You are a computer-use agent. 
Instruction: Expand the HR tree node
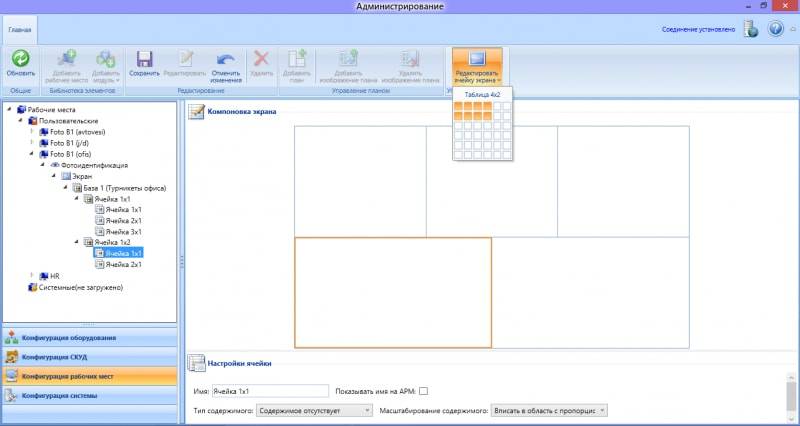(x=32, y=275)
